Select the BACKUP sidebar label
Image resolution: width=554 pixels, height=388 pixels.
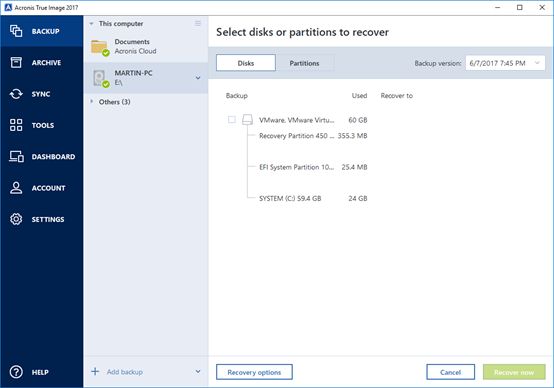(x=46, y=31)
